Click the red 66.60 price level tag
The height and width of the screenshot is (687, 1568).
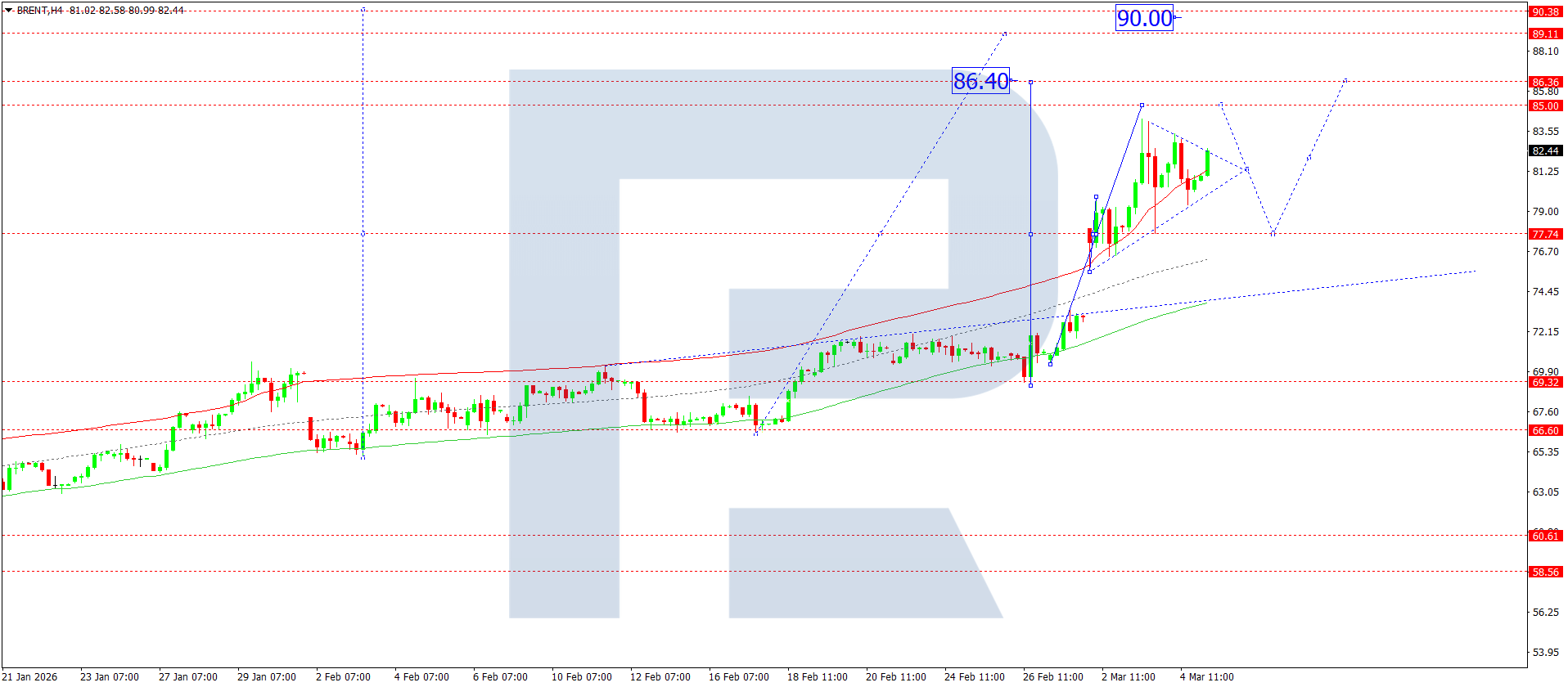click(1545, 430)
